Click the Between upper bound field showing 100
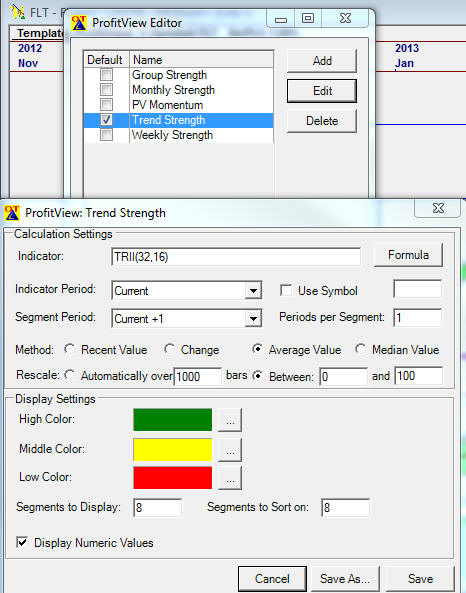Viewport: 466px width, 593px height. pyautogui.click(x=418, y=376)
